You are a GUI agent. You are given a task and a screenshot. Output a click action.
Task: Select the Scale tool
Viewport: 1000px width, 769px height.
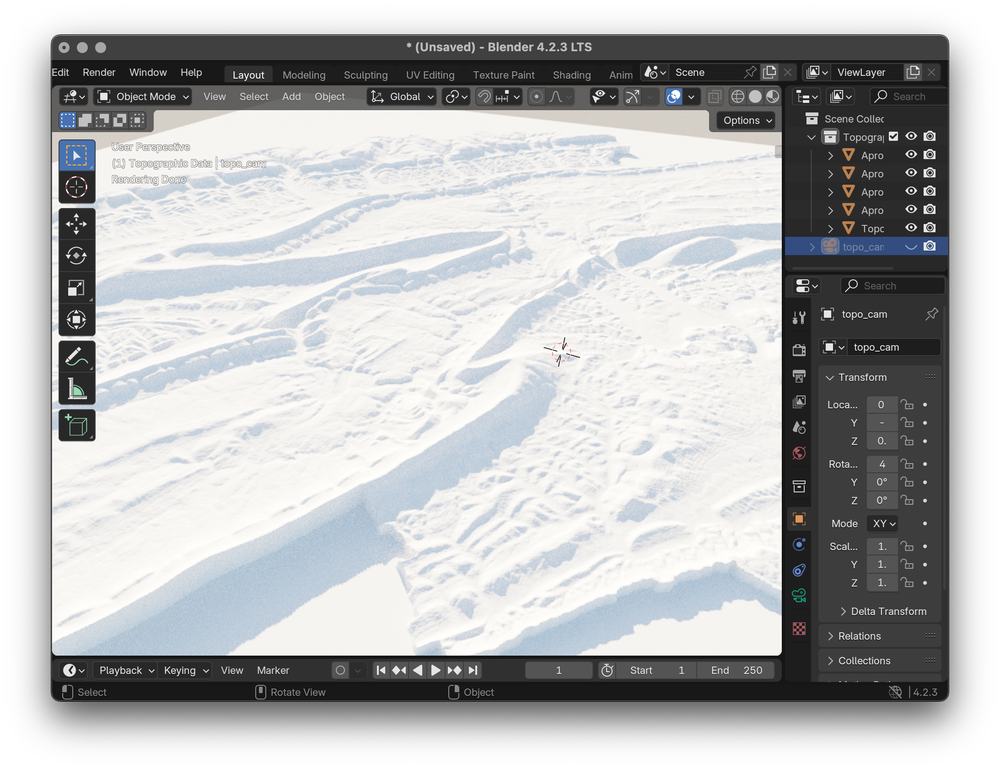77,288
